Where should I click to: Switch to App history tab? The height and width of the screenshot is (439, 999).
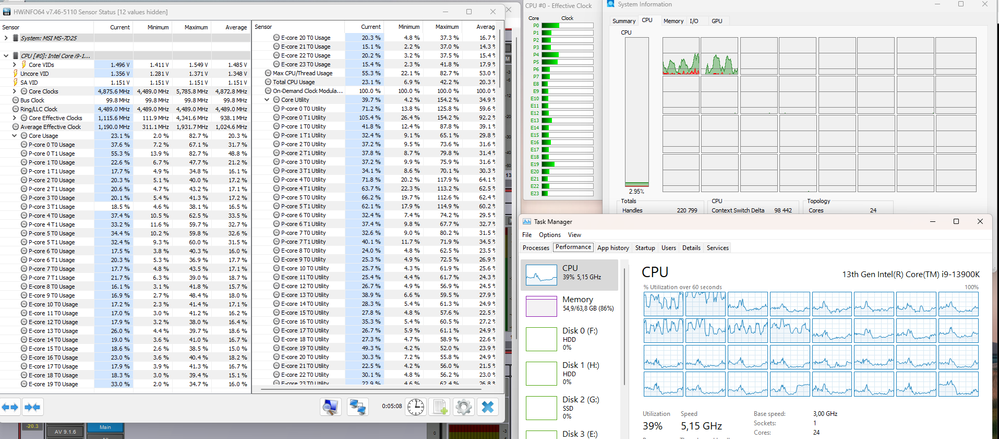point(613,247)
